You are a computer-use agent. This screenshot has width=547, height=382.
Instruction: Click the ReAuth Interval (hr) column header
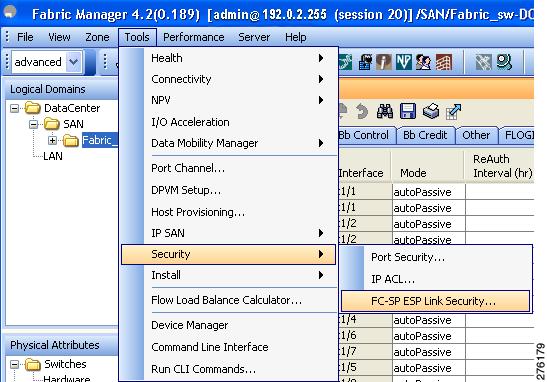[x=500, y=166]
